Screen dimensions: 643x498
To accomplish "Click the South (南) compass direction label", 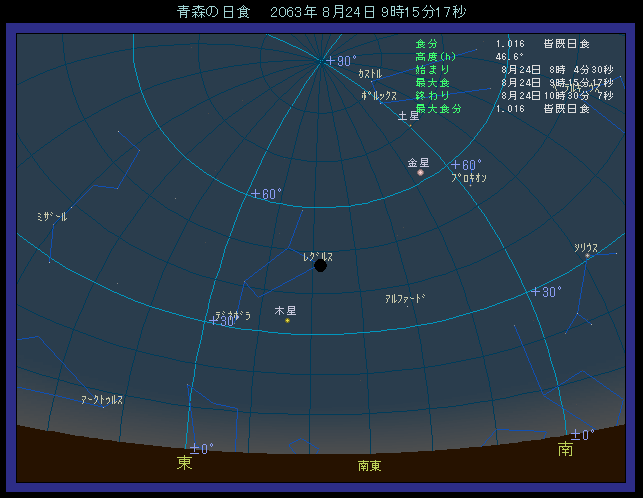I will [566, 451].
